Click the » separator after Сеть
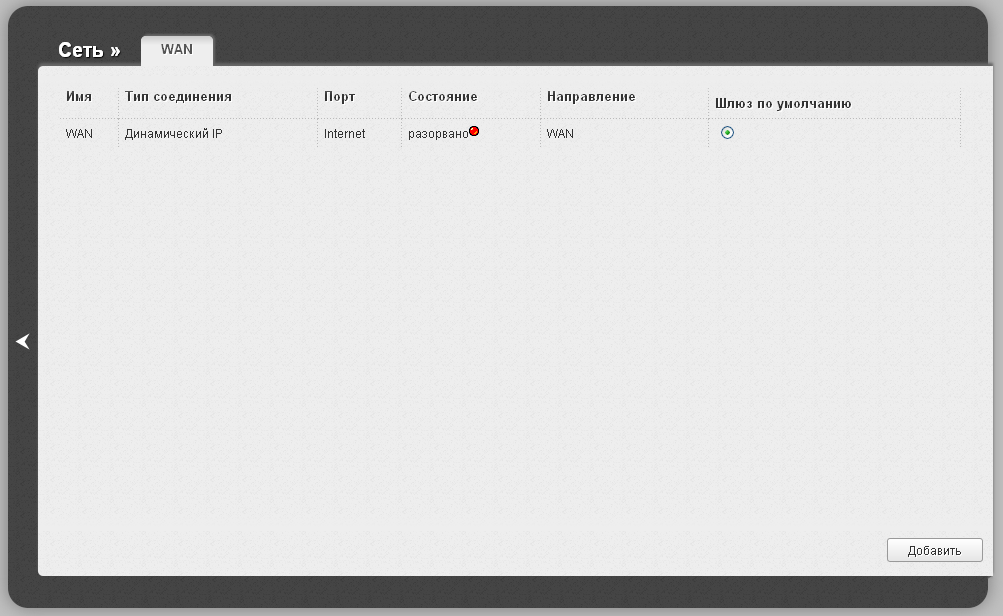The image size is (1003, 616). pos(115,51)
